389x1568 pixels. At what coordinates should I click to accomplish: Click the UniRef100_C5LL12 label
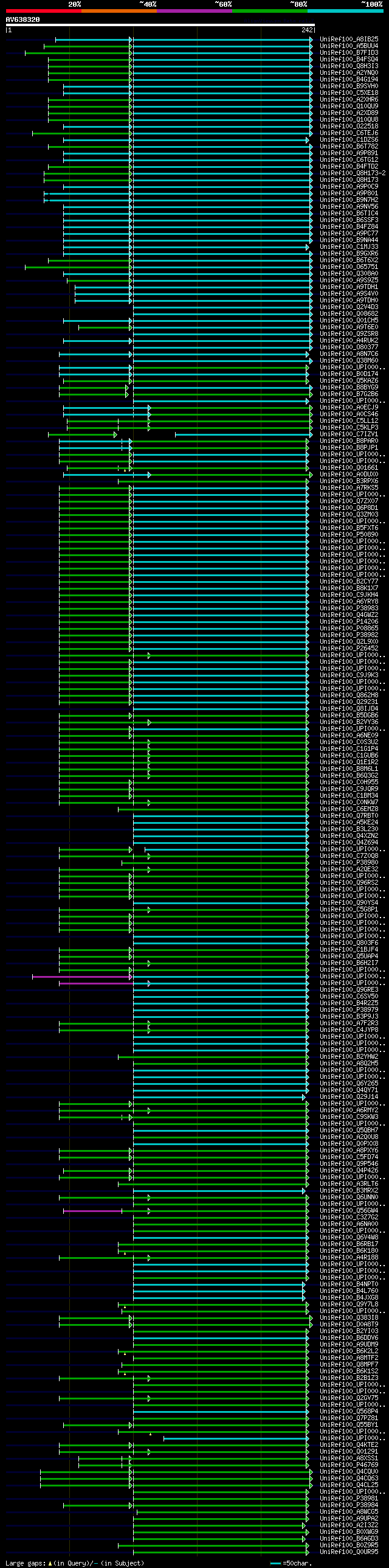(349, 420)
